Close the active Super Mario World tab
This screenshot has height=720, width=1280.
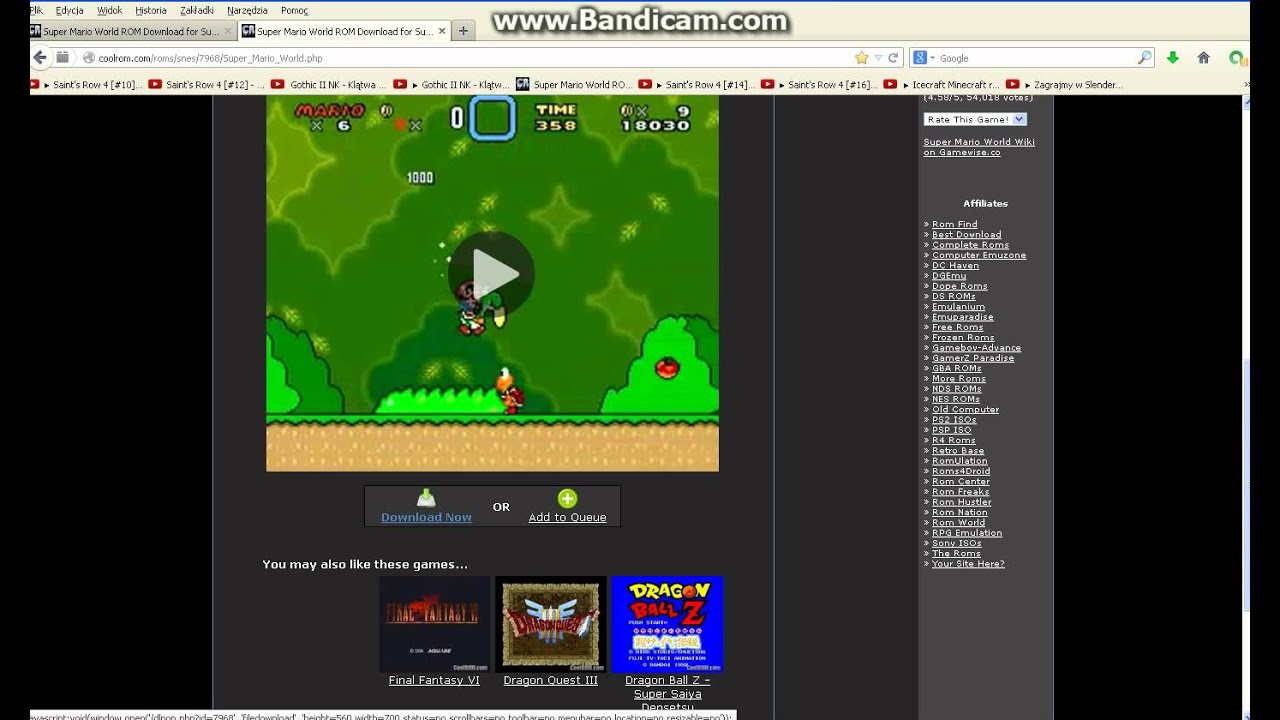(441, 31)
